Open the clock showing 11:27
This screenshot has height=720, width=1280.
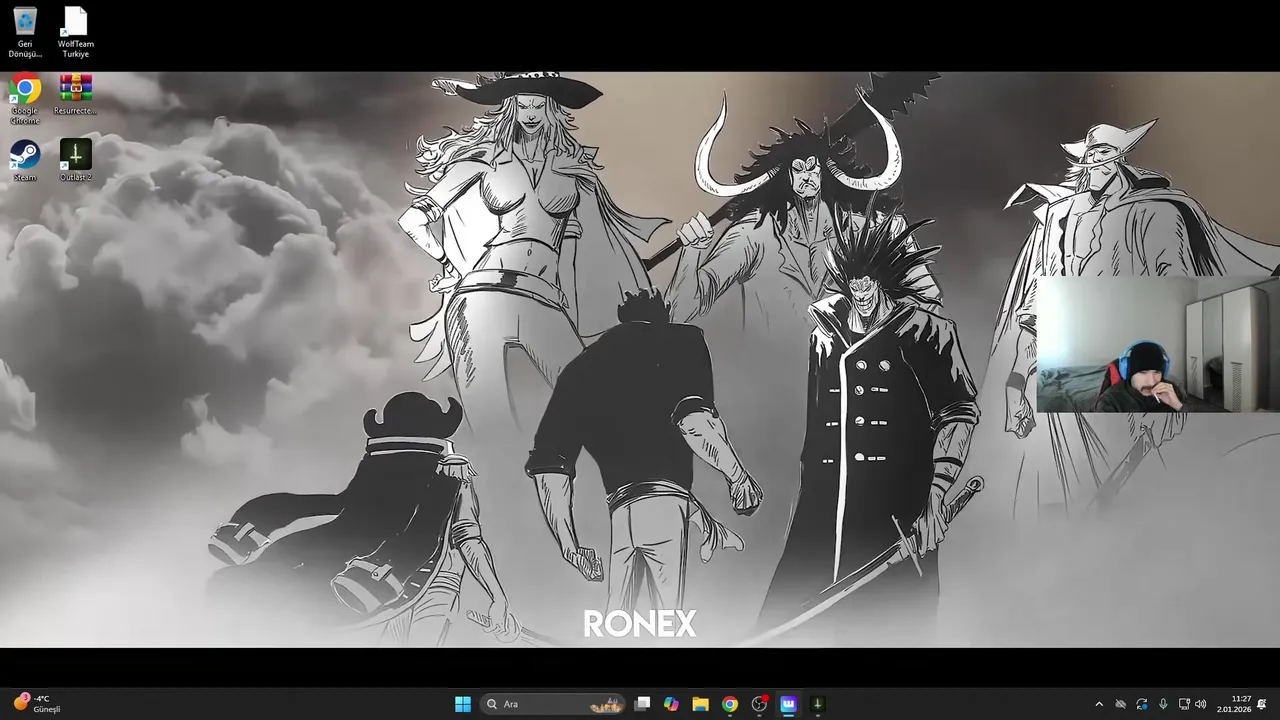pyautogui.click(x=1234, y=704)
